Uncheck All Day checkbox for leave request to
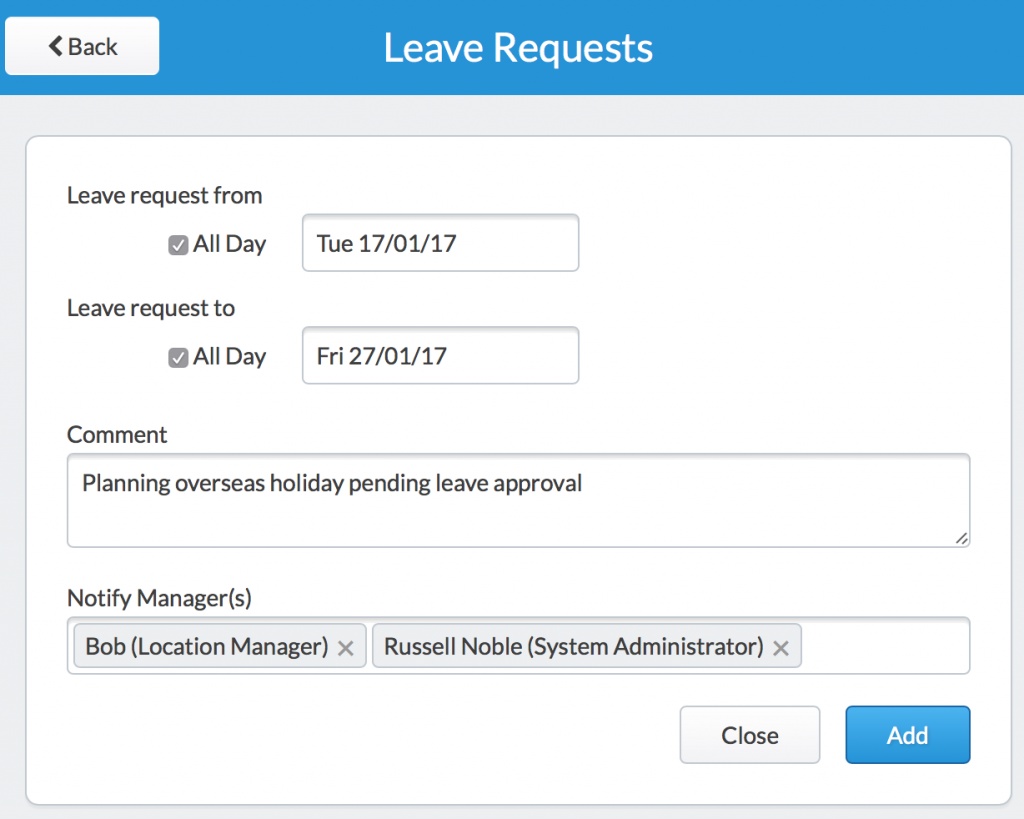The width and height of the screenshot is (1024, 819). pos(178,358)
